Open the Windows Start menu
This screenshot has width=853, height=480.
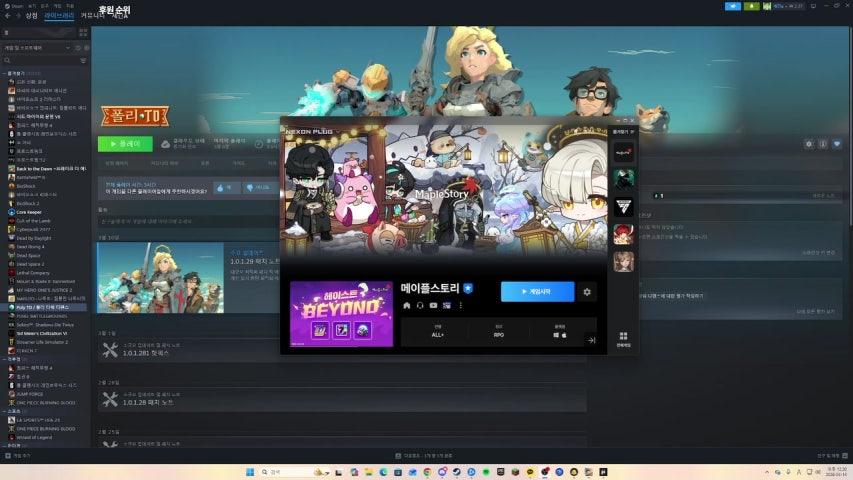point(250,472)
